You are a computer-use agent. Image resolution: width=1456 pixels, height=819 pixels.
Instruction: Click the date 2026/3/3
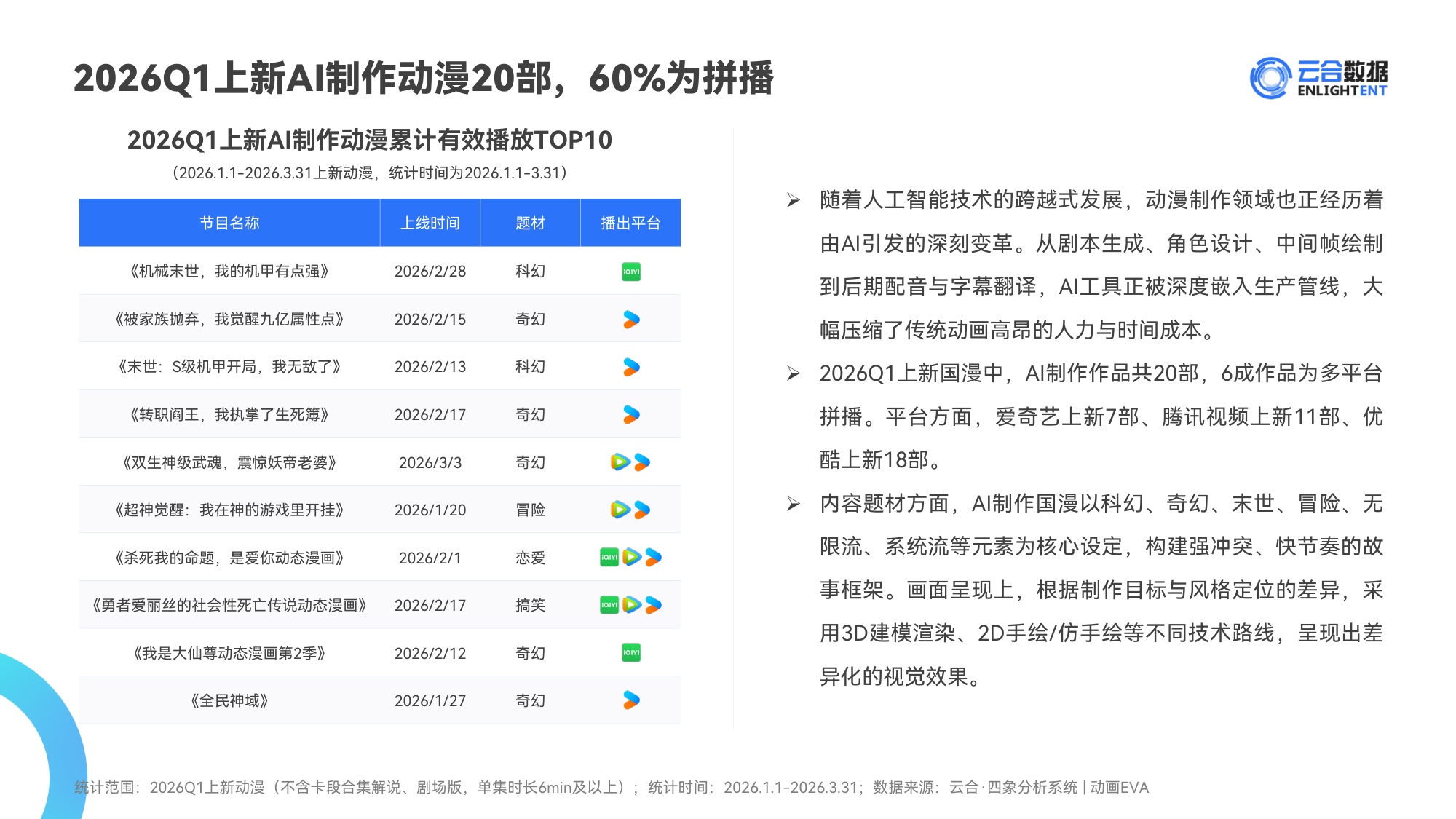(x=430, y=462)
